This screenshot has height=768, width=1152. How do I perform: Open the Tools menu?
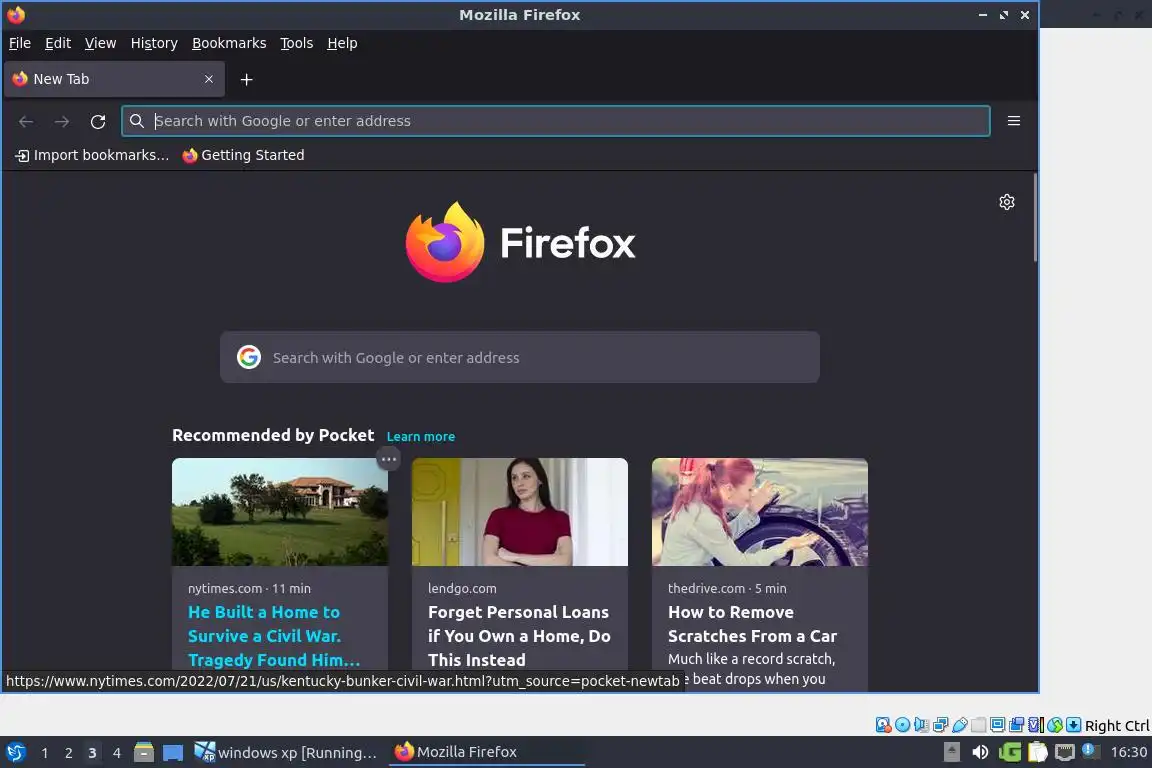(297, 43)
